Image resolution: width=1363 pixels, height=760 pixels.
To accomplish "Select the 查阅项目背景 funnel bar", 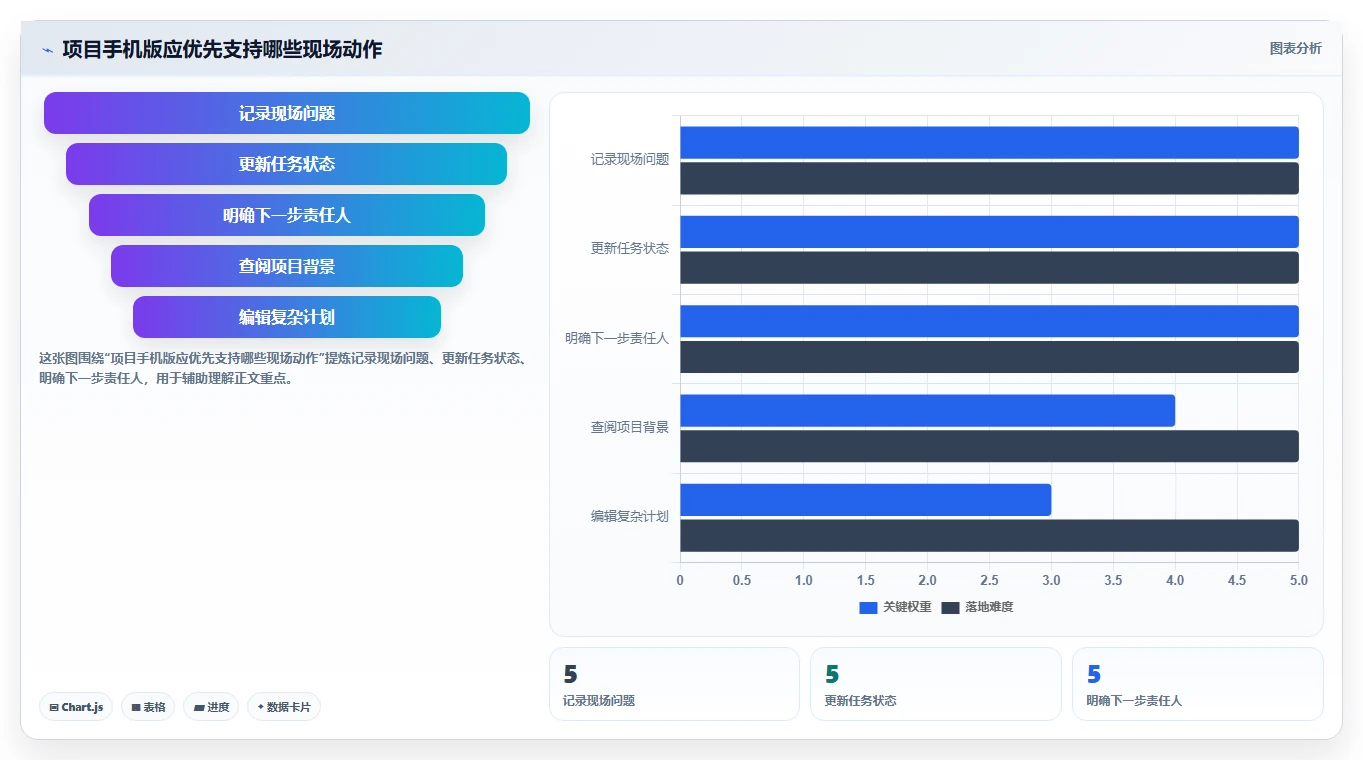I will point(287,266).
